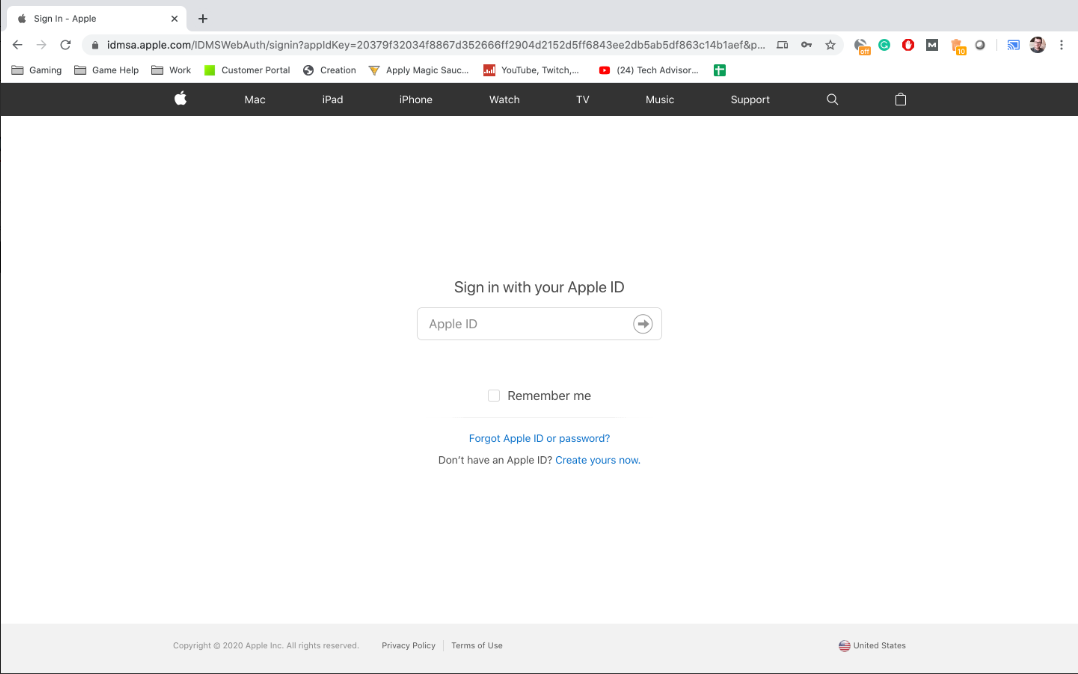
Task: Click the URL address bar
Action: (x=436, y=45)
